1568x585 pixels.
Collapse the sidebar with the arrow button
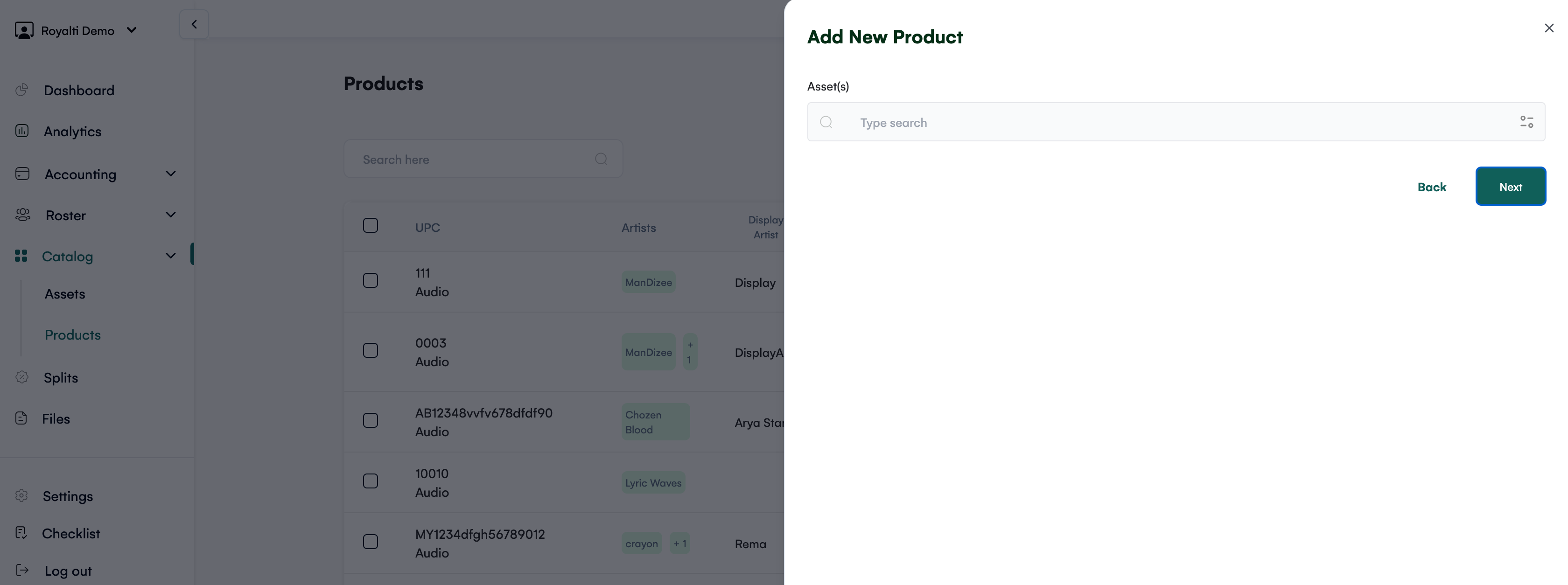point(194,24)
